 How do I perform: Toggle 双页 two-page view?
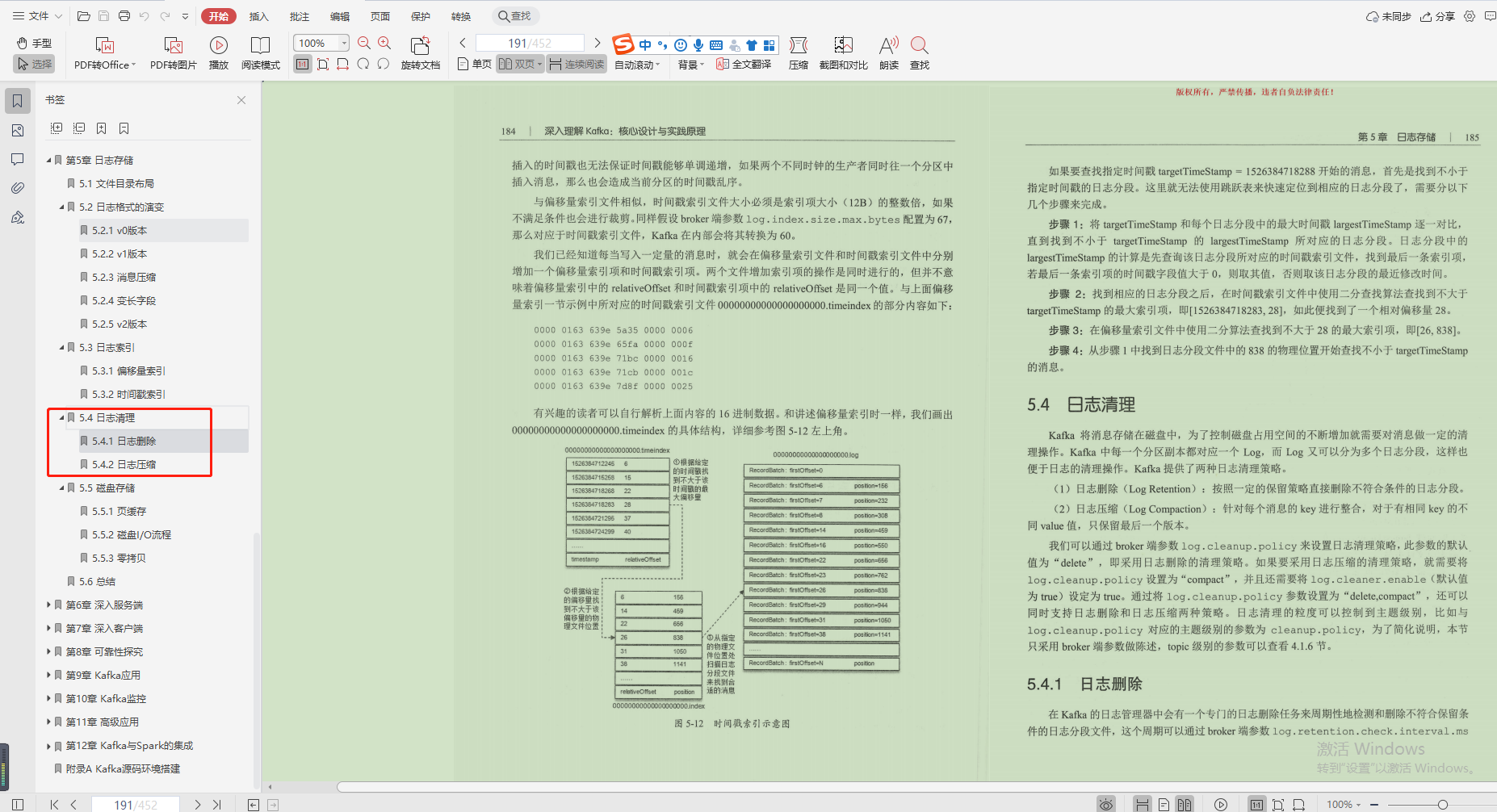(x=520, y=64)
